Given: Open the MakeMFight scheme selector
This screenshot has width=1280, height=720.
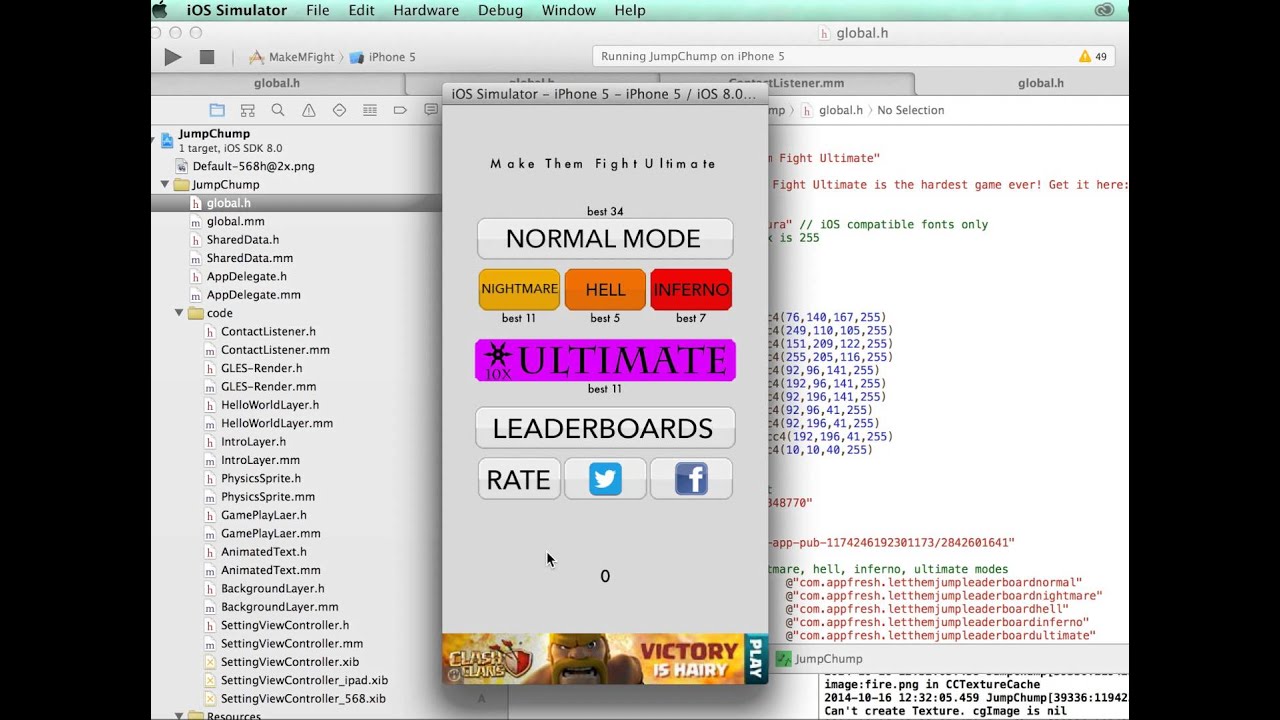Looking at the screenshot, I should (x=292, y=57).
